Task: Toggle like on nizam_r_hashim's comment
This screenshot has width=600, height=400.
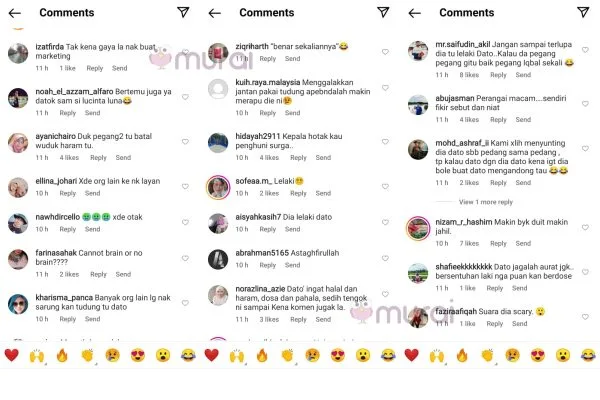Action: (x=585, y=227)
